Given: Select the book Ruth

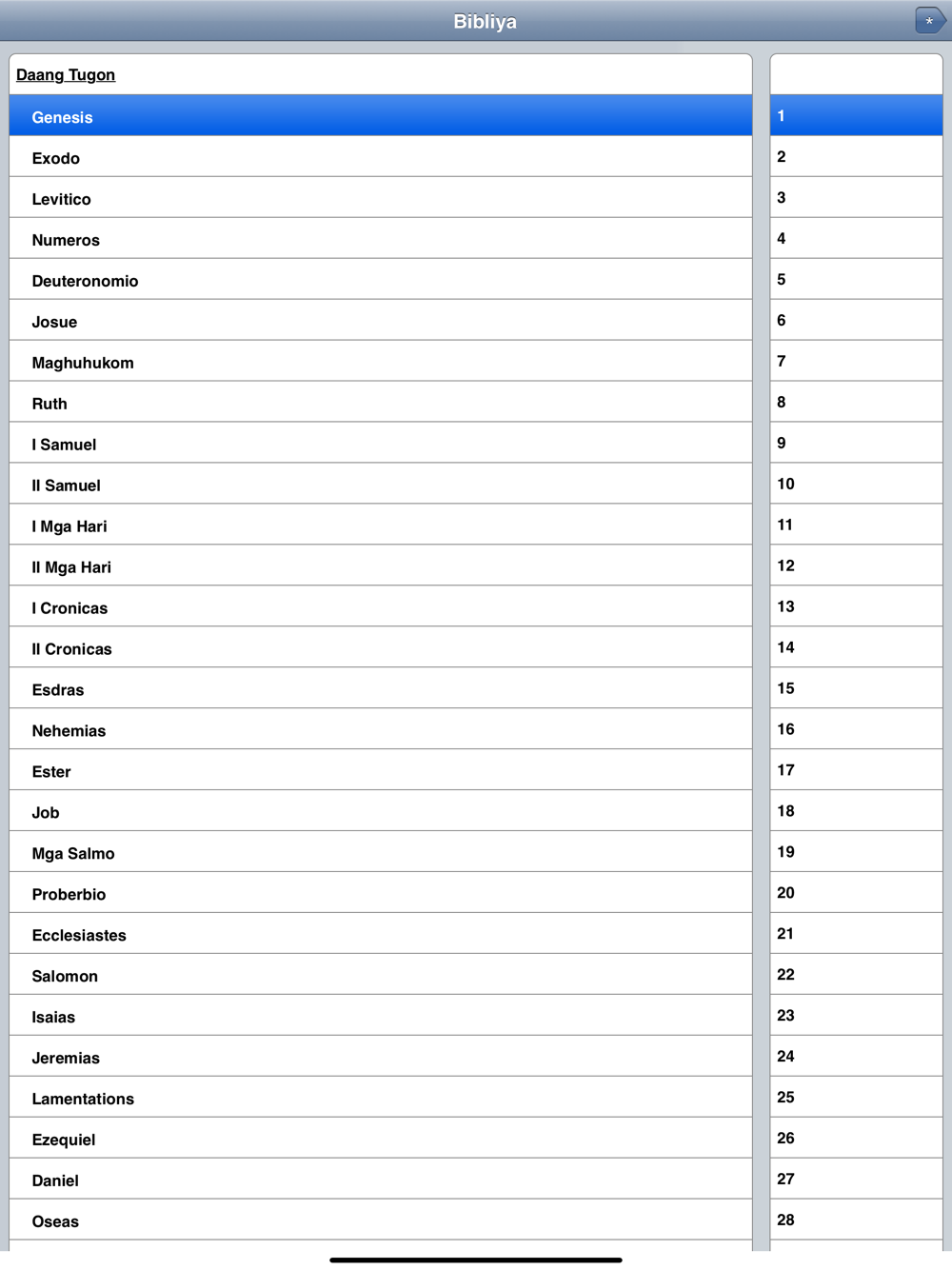Looking at the screenshot, I should tap(381, 403).
